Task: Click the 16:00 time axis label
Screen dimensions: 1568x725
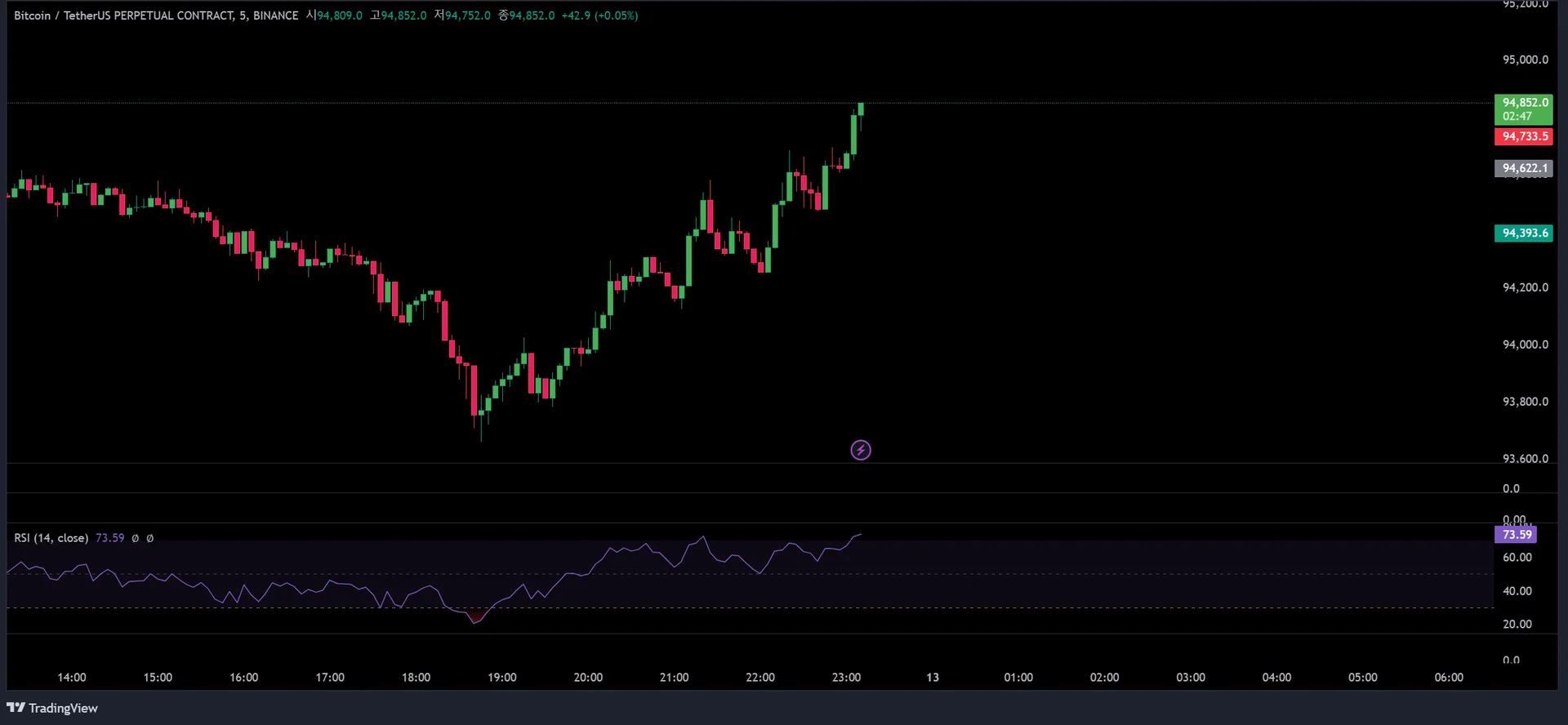Action: click(244, 678)
